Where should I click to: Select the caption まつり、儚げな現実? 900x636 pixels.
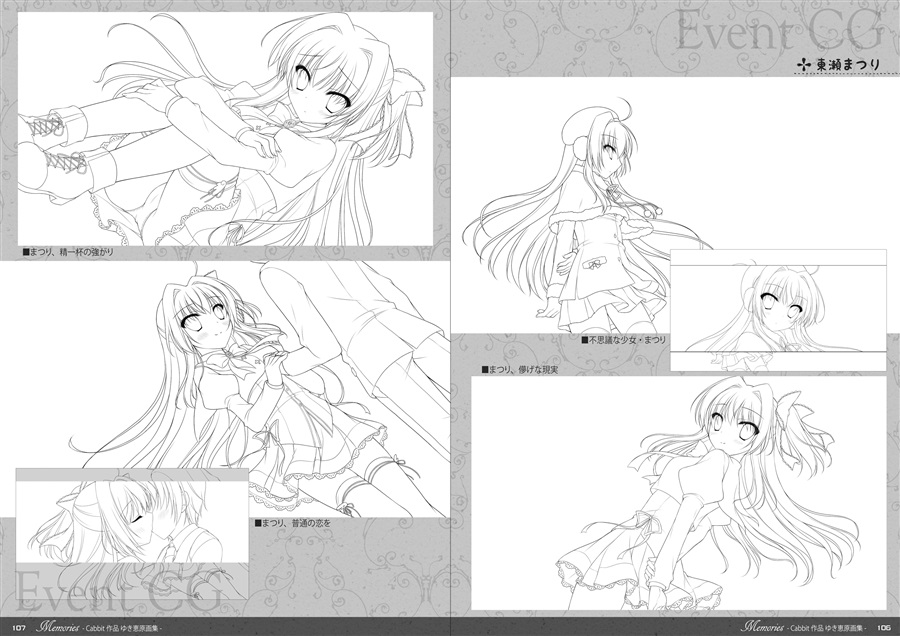[520, 370]
